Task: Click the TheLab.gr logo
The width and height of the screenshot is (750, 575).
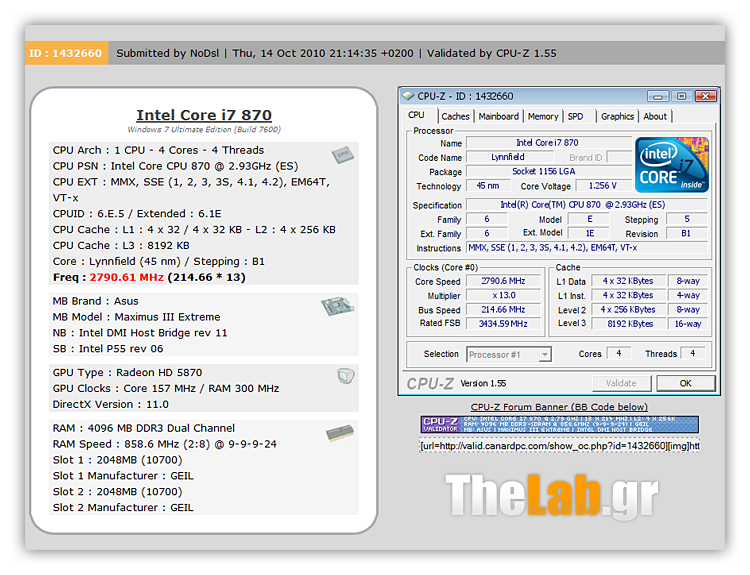Action: pos(551,497)
